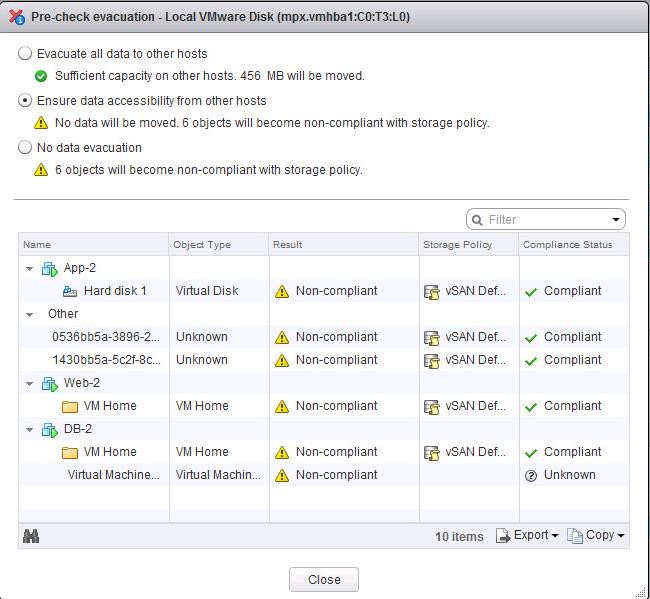This screenshot has width=650, height=599.
Task: Select Evacuate all data to other hosts
Action: pyautogui.click(x=25, y=53)
